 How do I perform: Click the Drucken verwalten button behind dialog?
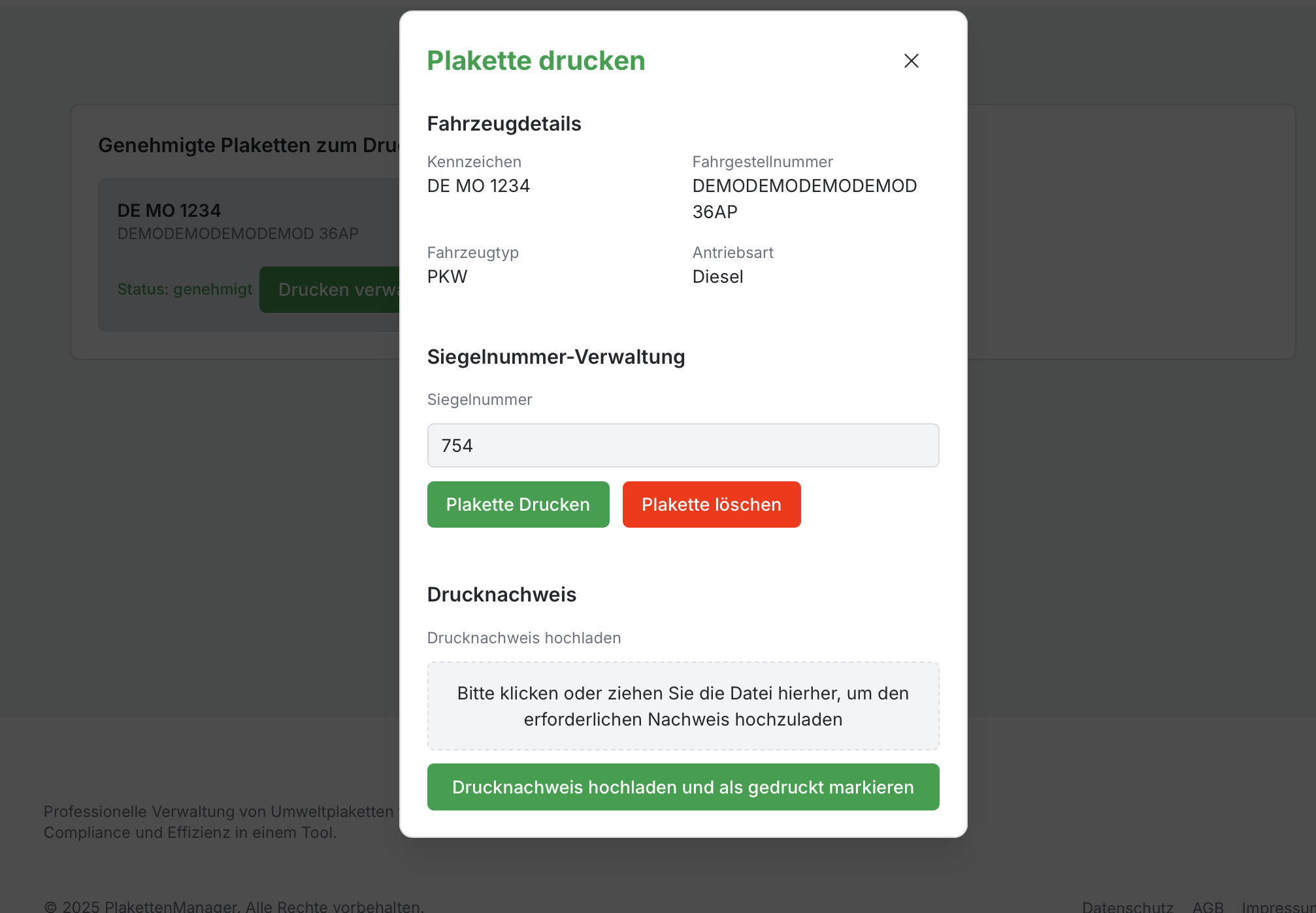pos(330,289)
